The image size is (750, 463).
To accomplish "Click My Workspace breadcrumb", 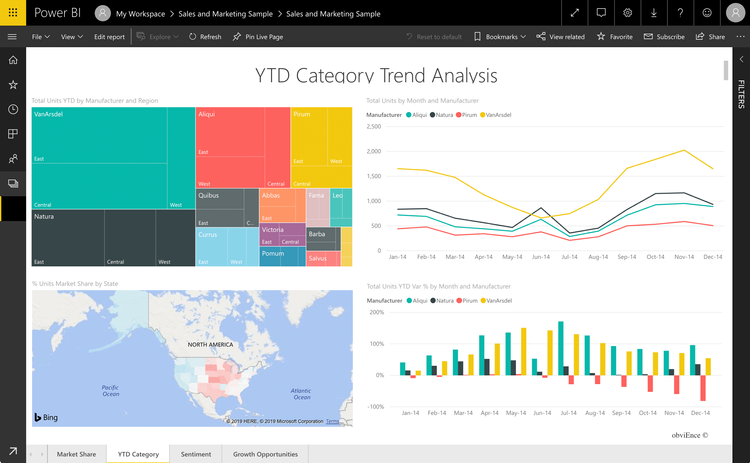I will pos(140,14).
